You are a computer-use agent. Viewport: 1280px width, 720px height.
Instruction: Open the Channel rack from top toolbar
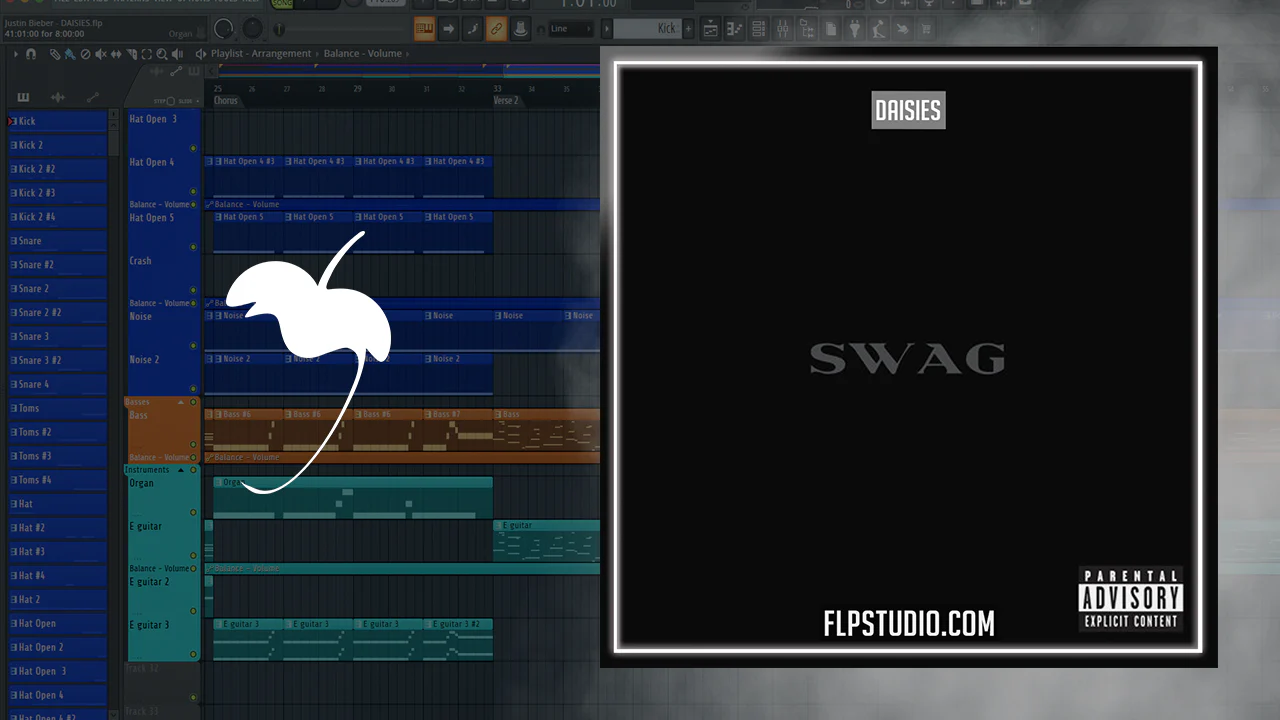[759, 29]
